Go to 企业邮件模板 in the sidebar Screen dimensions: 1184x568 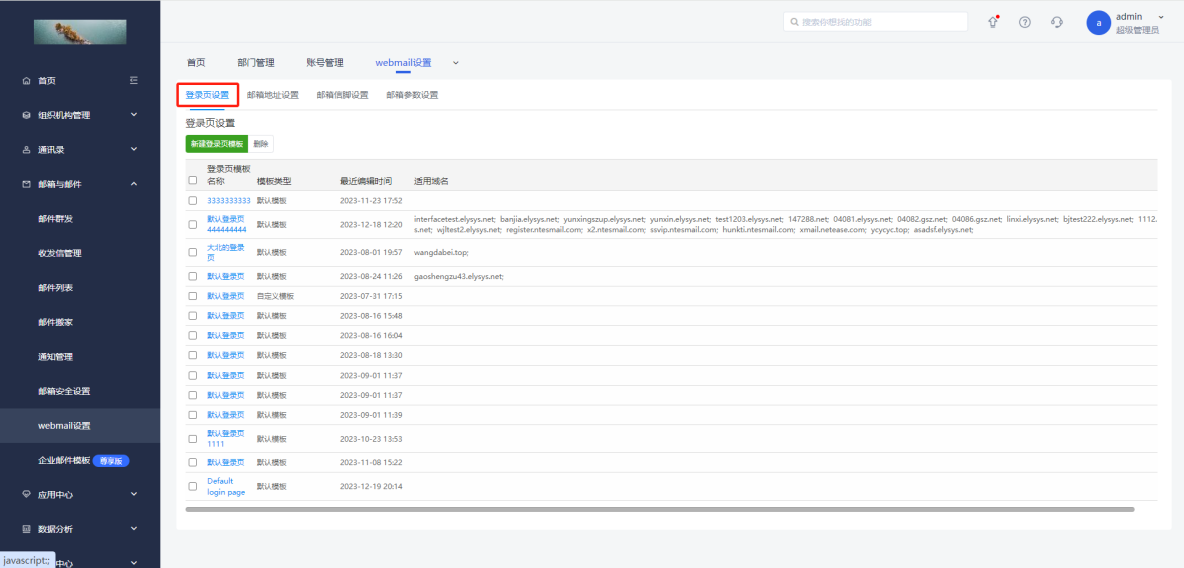pos(64,461)
